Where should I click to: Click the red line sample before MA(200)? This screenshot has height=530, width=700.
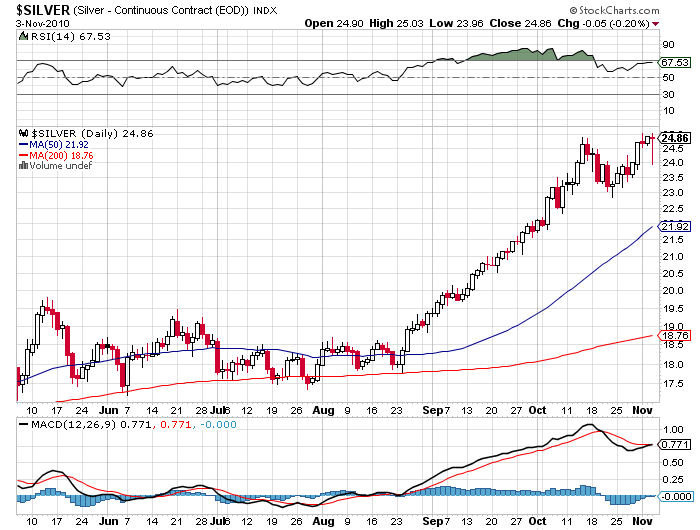point(23,155)
